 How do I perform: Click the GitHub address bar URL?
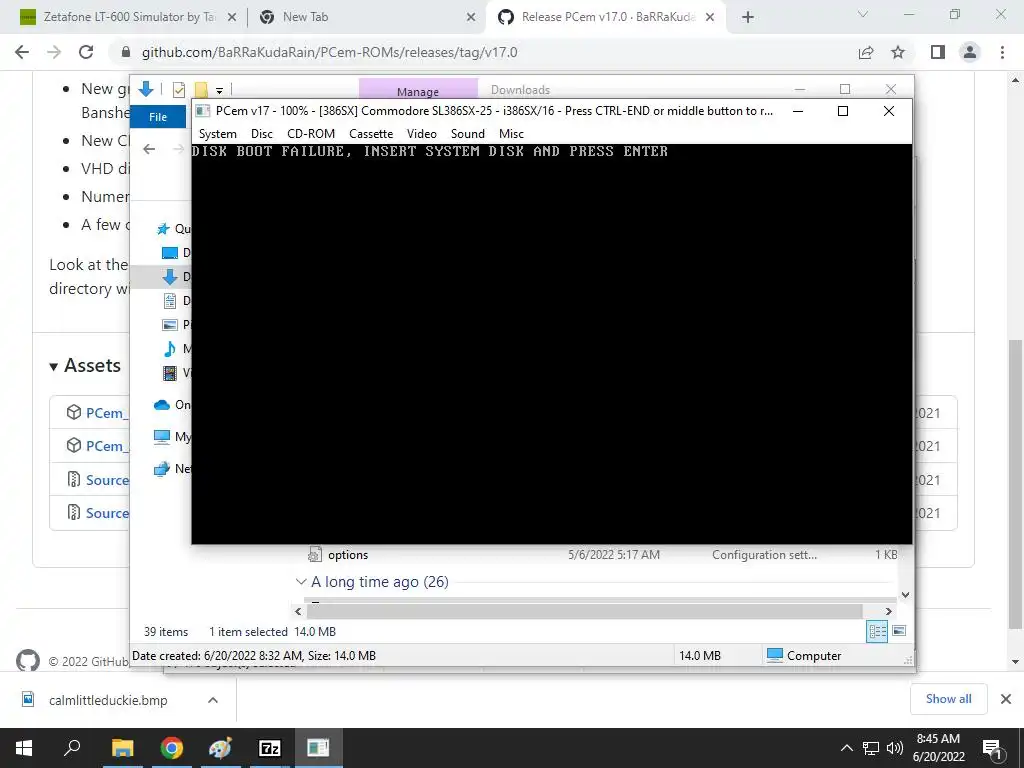tap(329, 52)
